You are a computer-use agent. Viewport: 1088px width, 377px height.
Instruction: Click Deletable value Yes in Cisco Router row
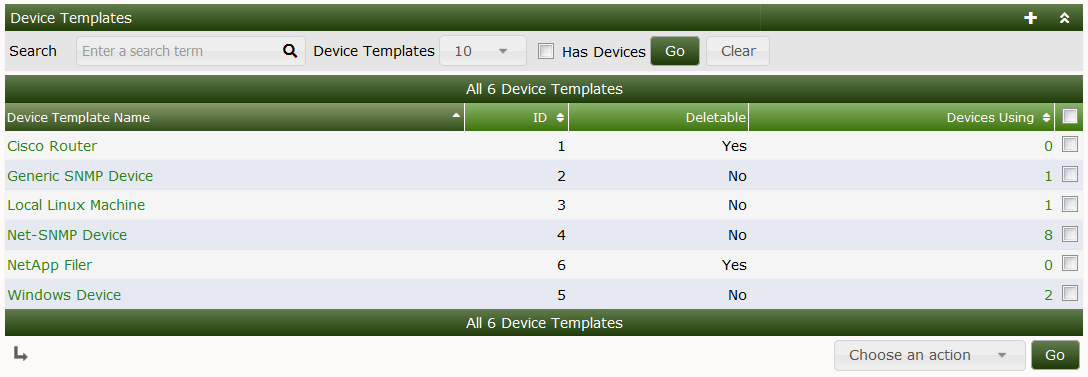(734, 146)
